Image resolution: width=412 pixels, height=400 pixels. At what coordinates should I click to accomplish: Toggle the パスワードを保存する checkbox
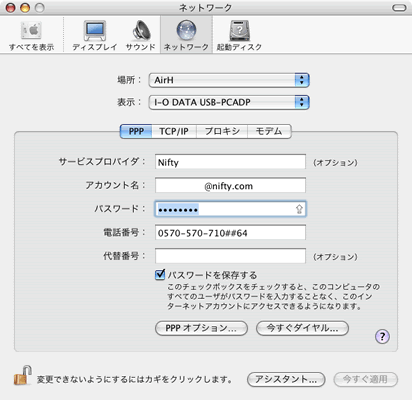[x=160, y=275]
